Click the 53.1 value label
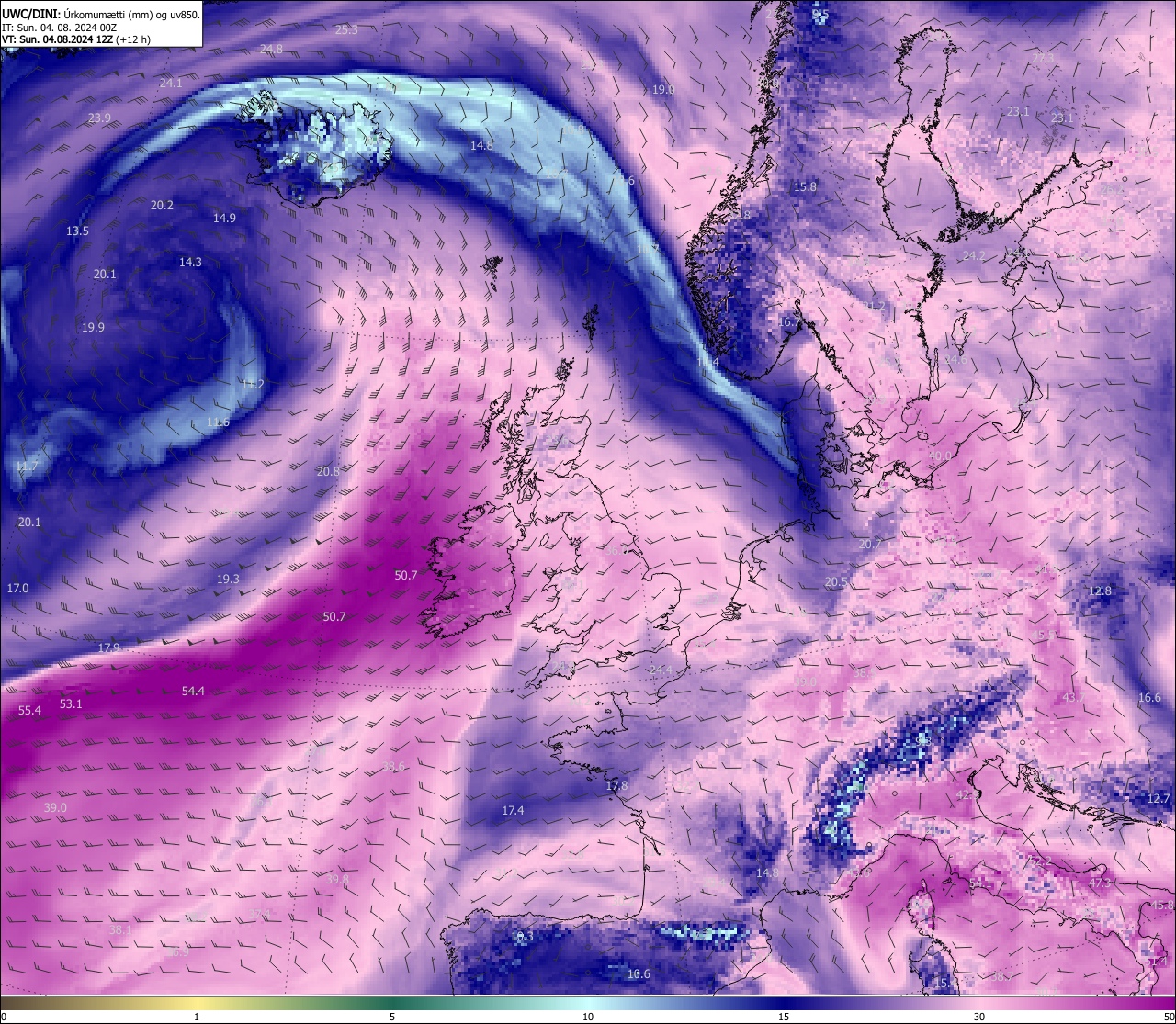Viewport: 1176px width, 1024px height. 71,703
